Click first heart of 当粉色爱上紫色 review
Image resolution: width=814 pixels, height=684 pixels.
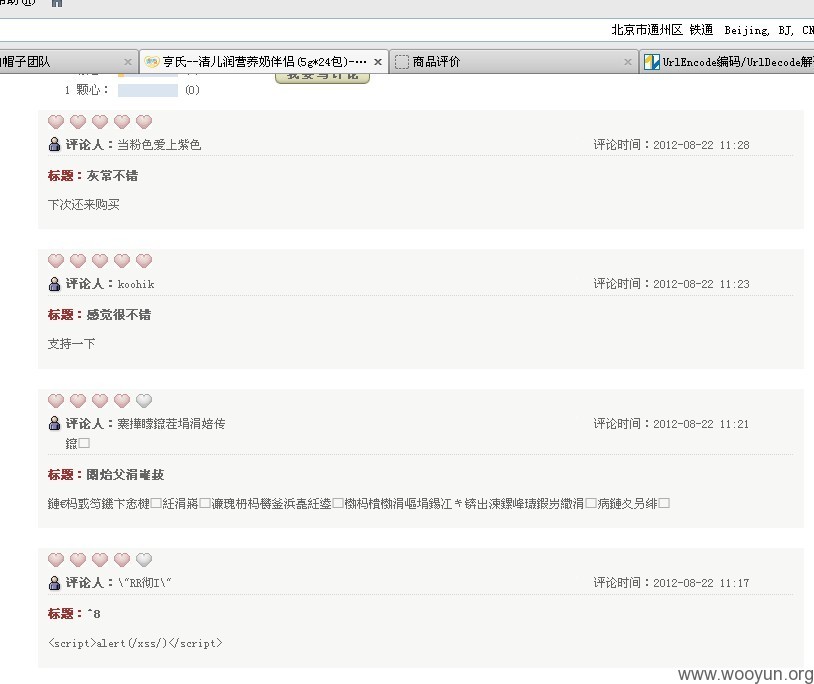[x=56, y=122]
